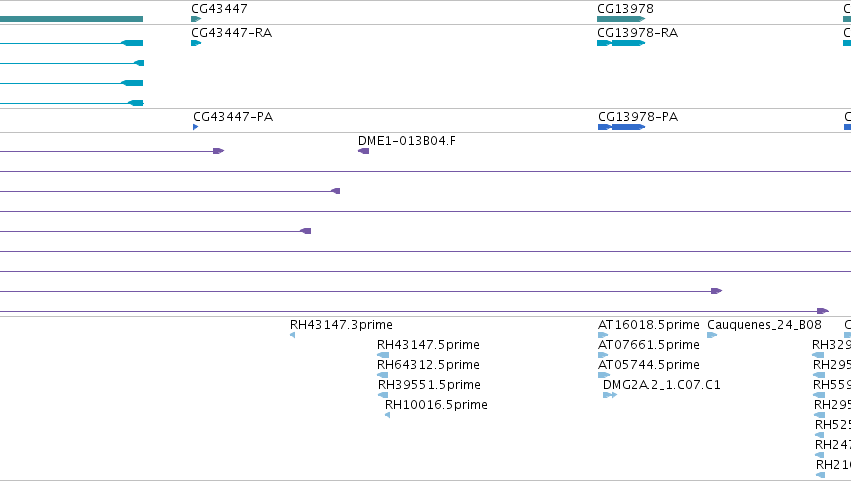Image resolution: width=851 pixels, height=481 pixels.
Task: Select the AT07661.5prime arrow glyph
Action: coord(603,355)
